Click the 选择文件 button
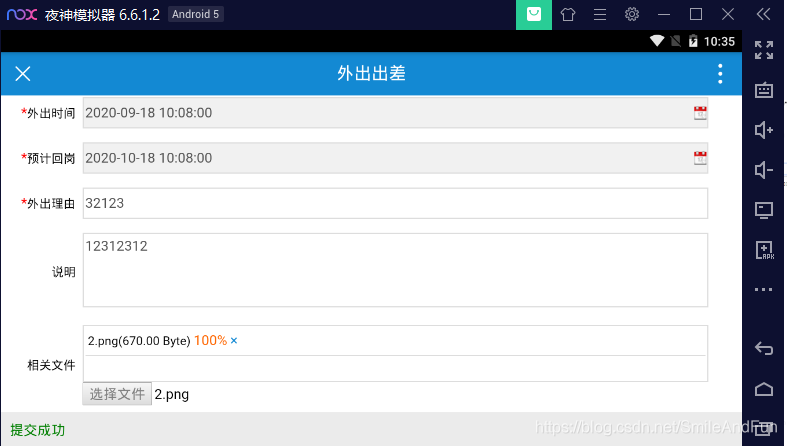 117,394
